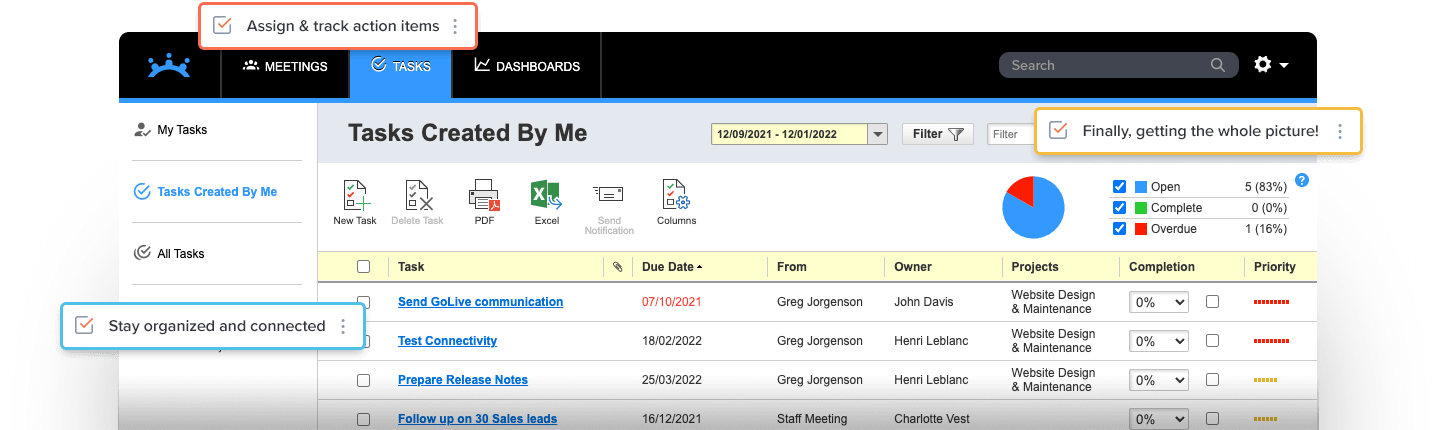This screenshot has height=430, width=1440.
Task: Click the From column header
Action: [x=791, y=267]
